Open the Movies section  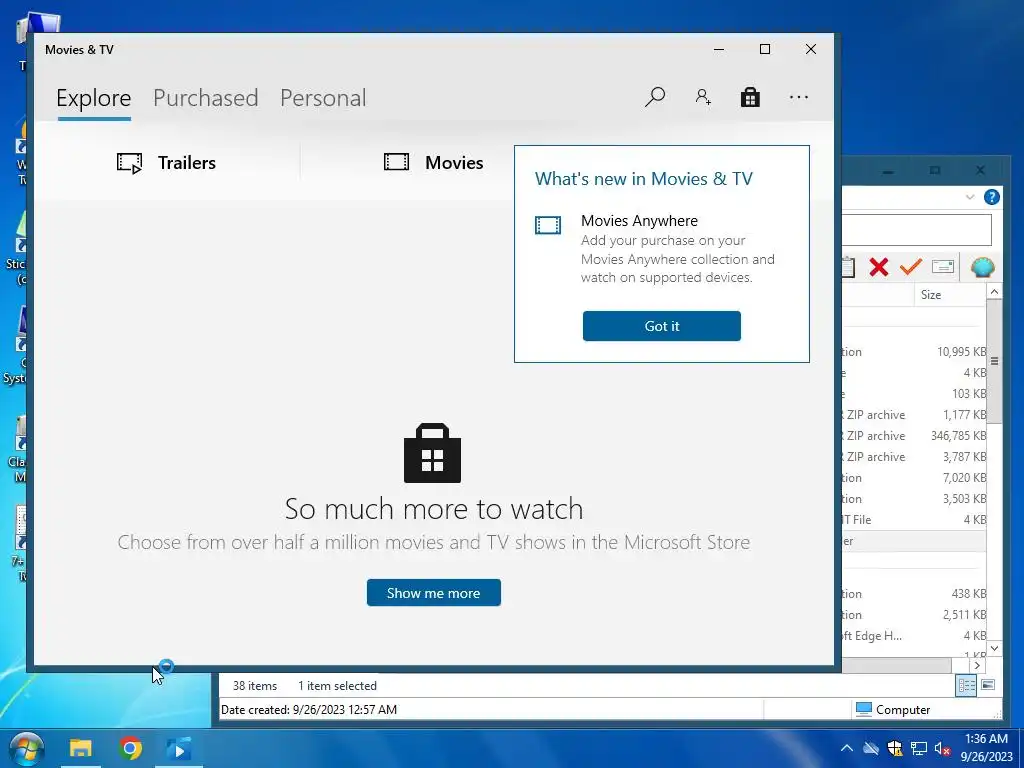pyautogui.click(x=434, y=163)
